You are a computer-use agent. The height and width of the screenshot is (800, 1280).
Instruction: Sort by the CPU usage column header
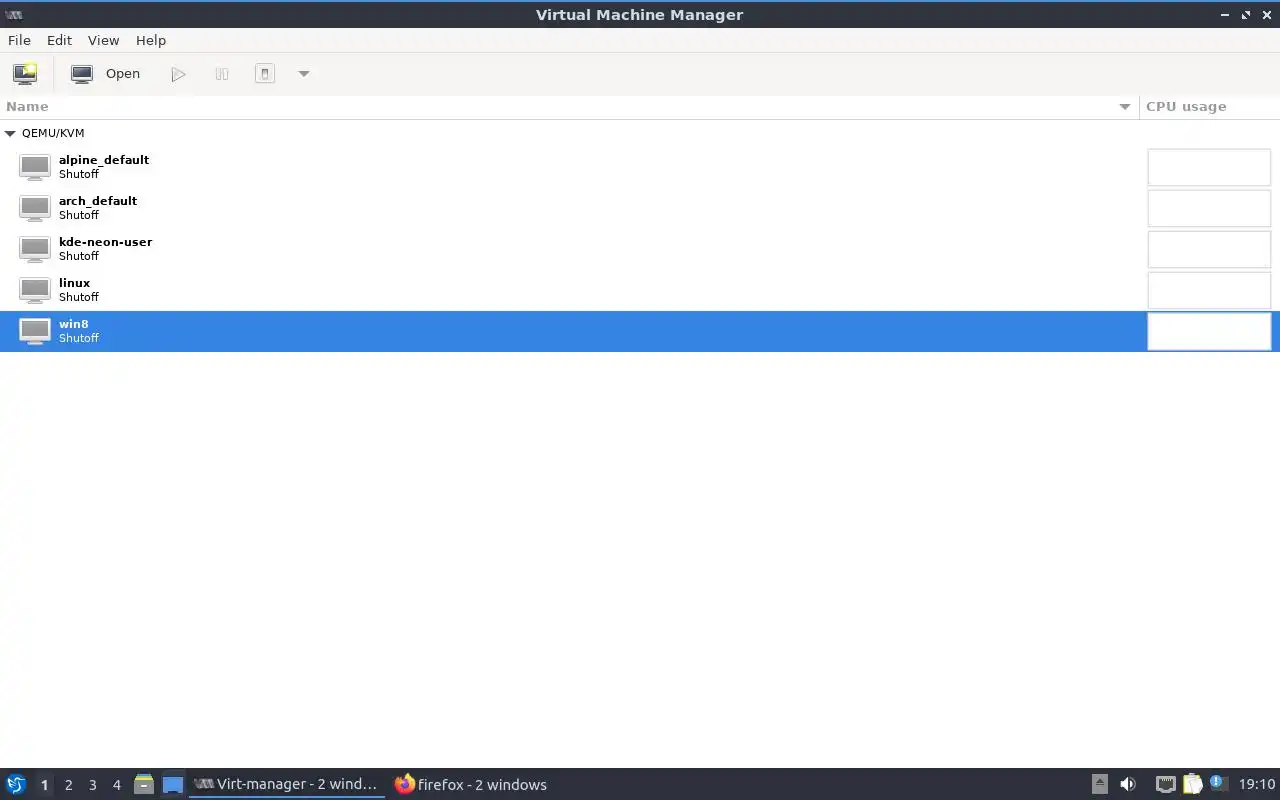[x=1210, y=107]
